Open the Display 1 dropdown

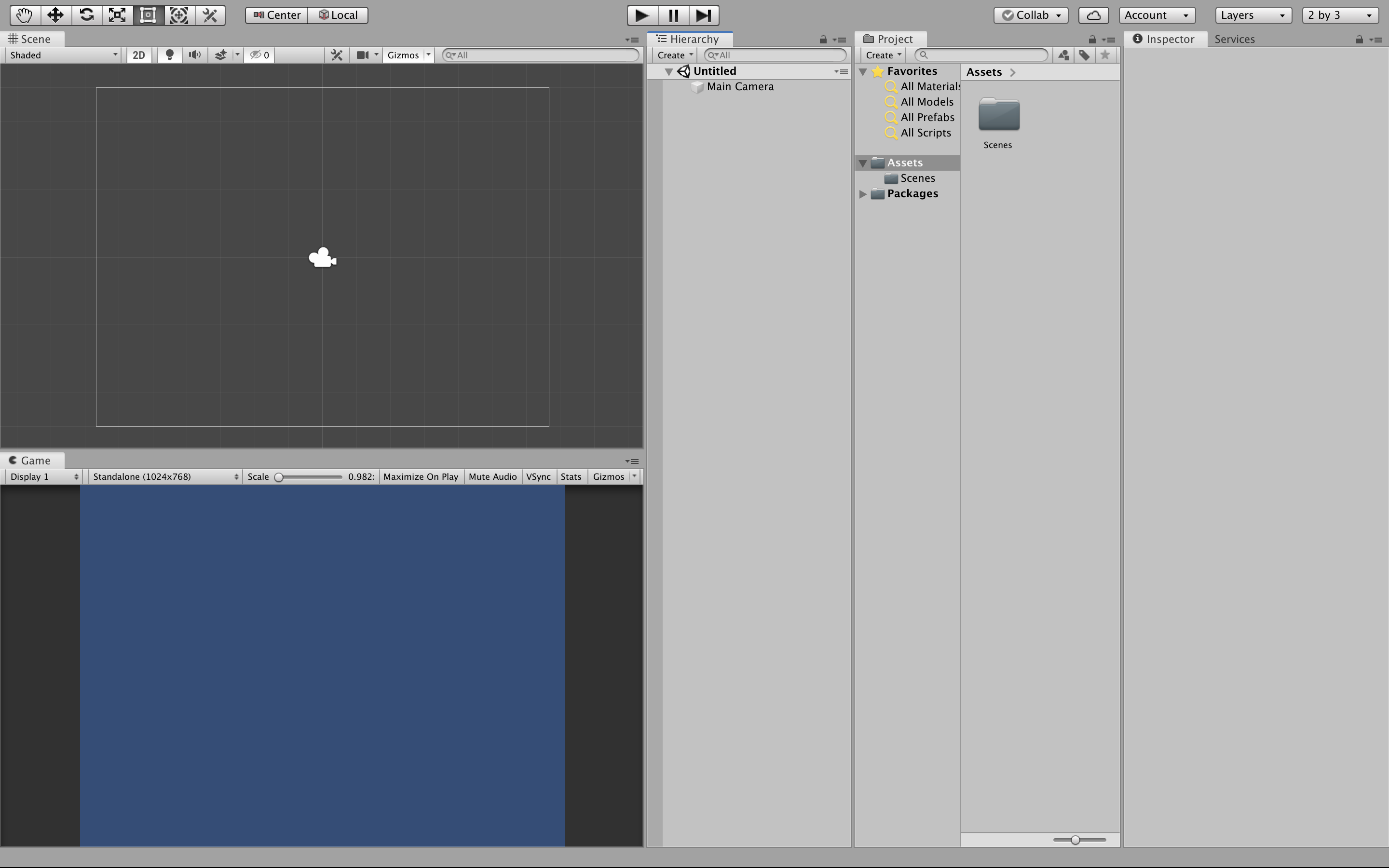point(43,476)
